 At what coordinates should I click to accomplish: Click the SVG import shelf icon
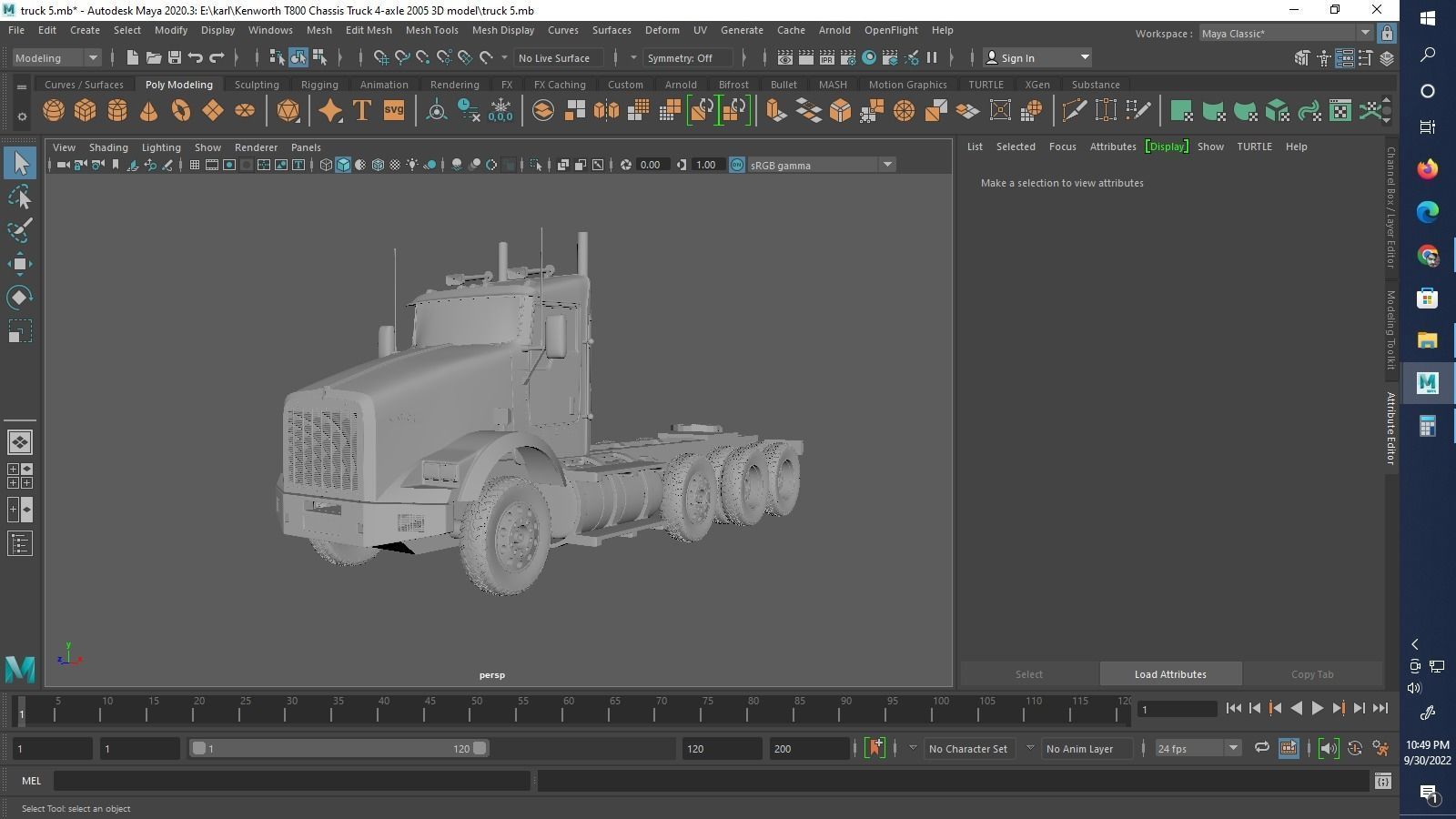pos(393,111)
